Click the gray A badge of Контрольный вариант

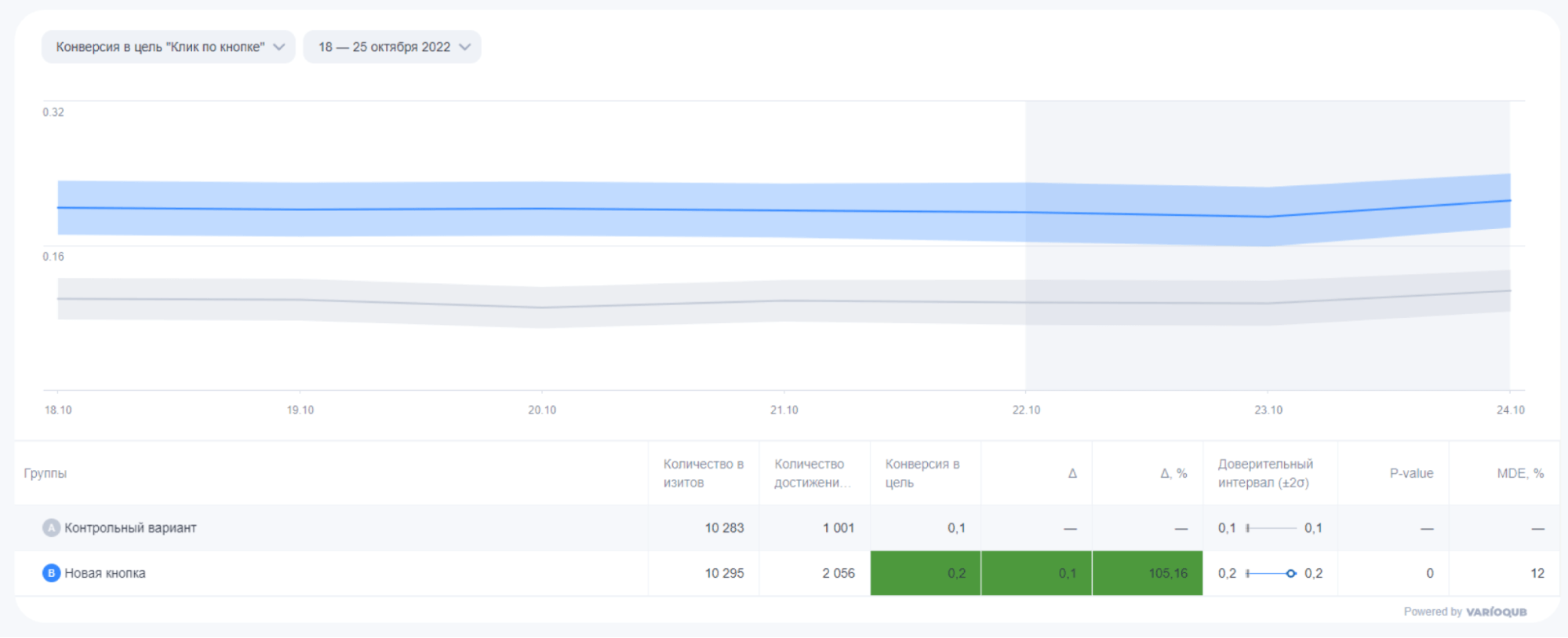(51, 528)
